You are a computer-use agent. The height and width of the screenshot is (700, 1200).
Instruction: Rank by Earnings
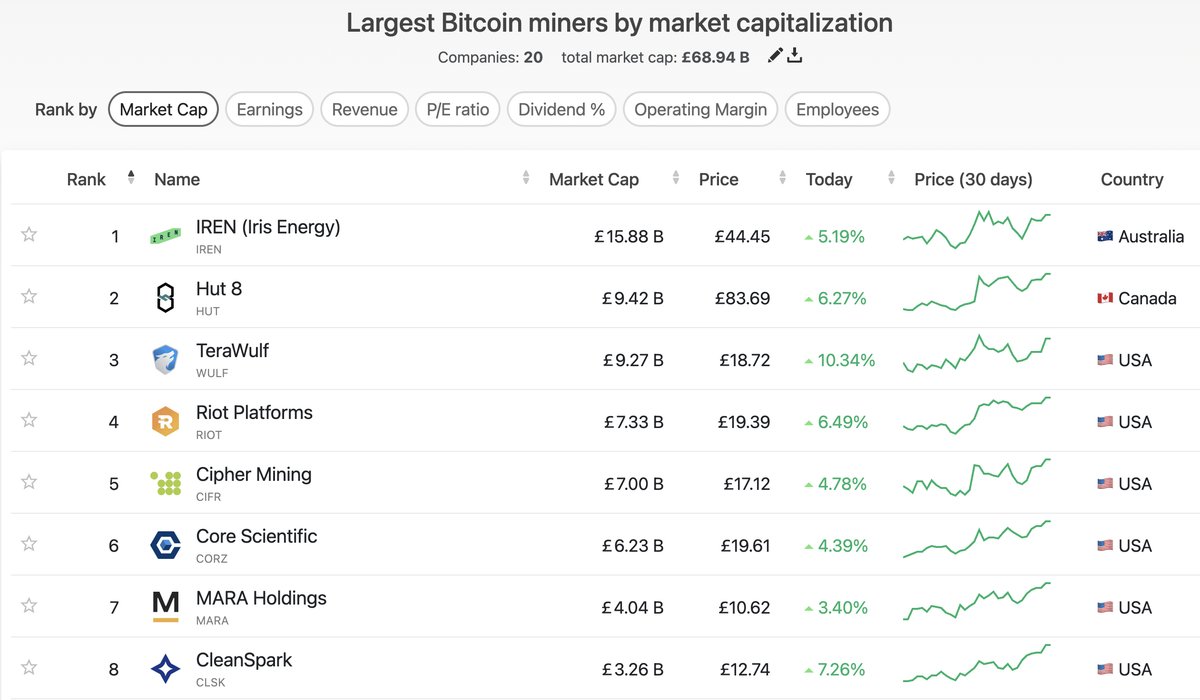pos(270,110)
